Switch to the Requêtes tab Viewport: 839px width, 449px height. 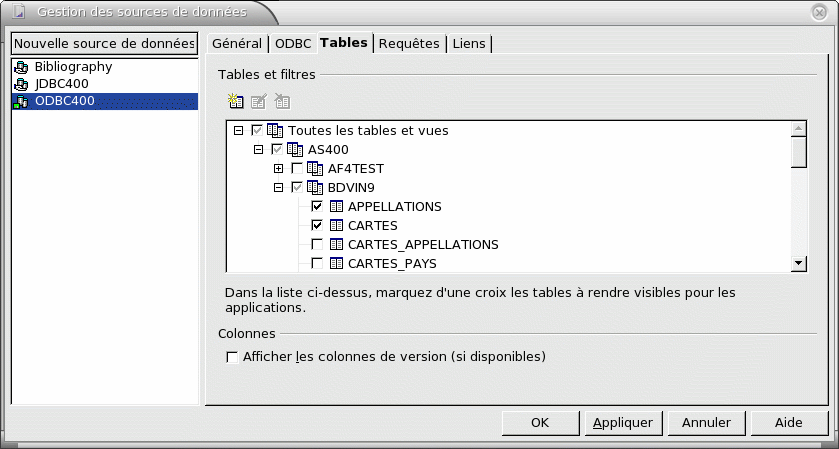pyautogui.click(x=409, y=43)
